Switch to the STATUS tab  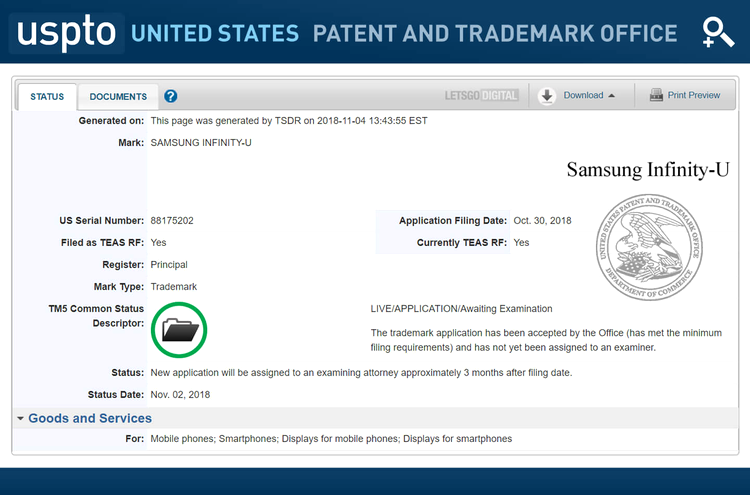[47, 97]
